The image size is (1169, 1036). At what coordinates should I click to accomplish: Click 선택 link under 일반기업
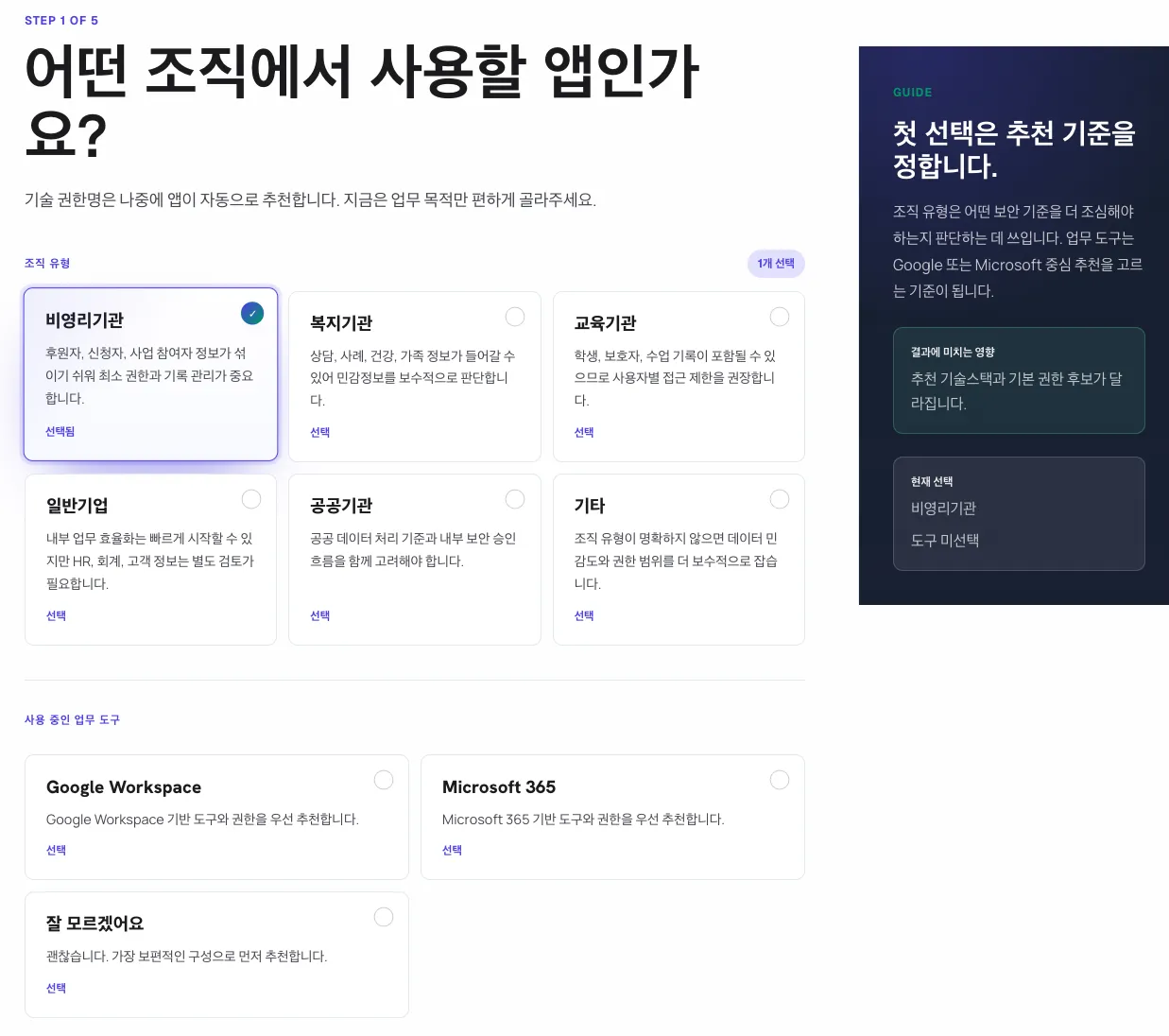pos(57,615)
